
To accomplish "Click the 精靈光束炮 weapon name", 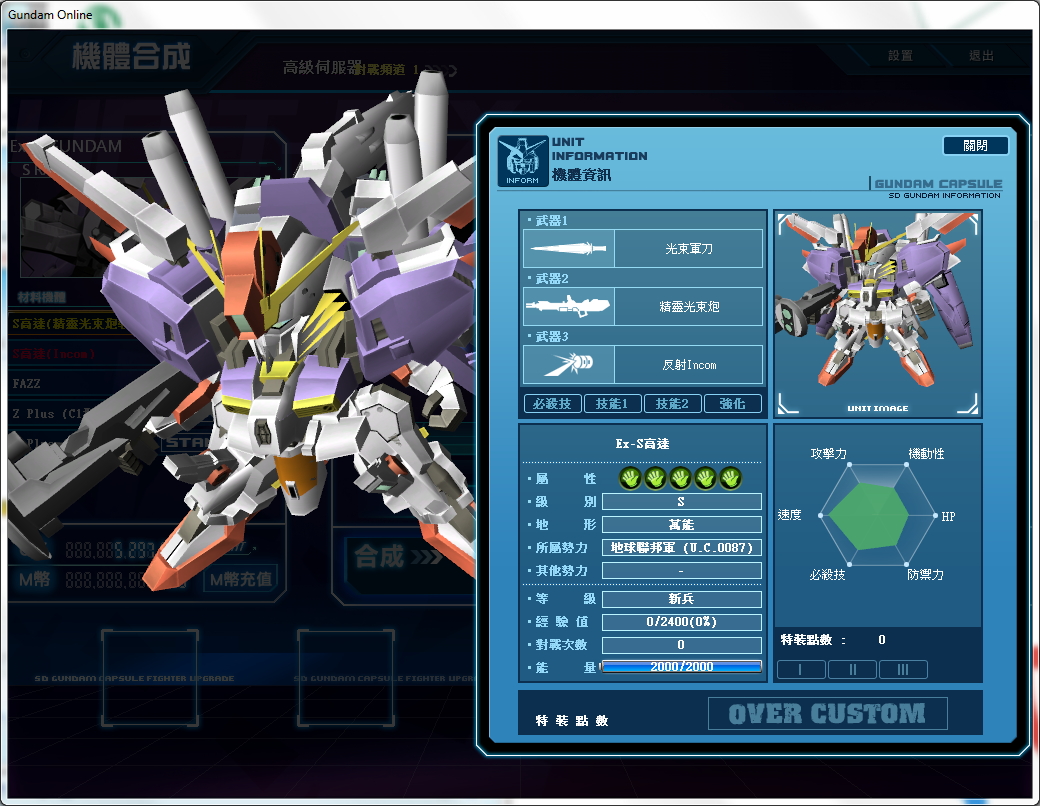I will [688, 306].
